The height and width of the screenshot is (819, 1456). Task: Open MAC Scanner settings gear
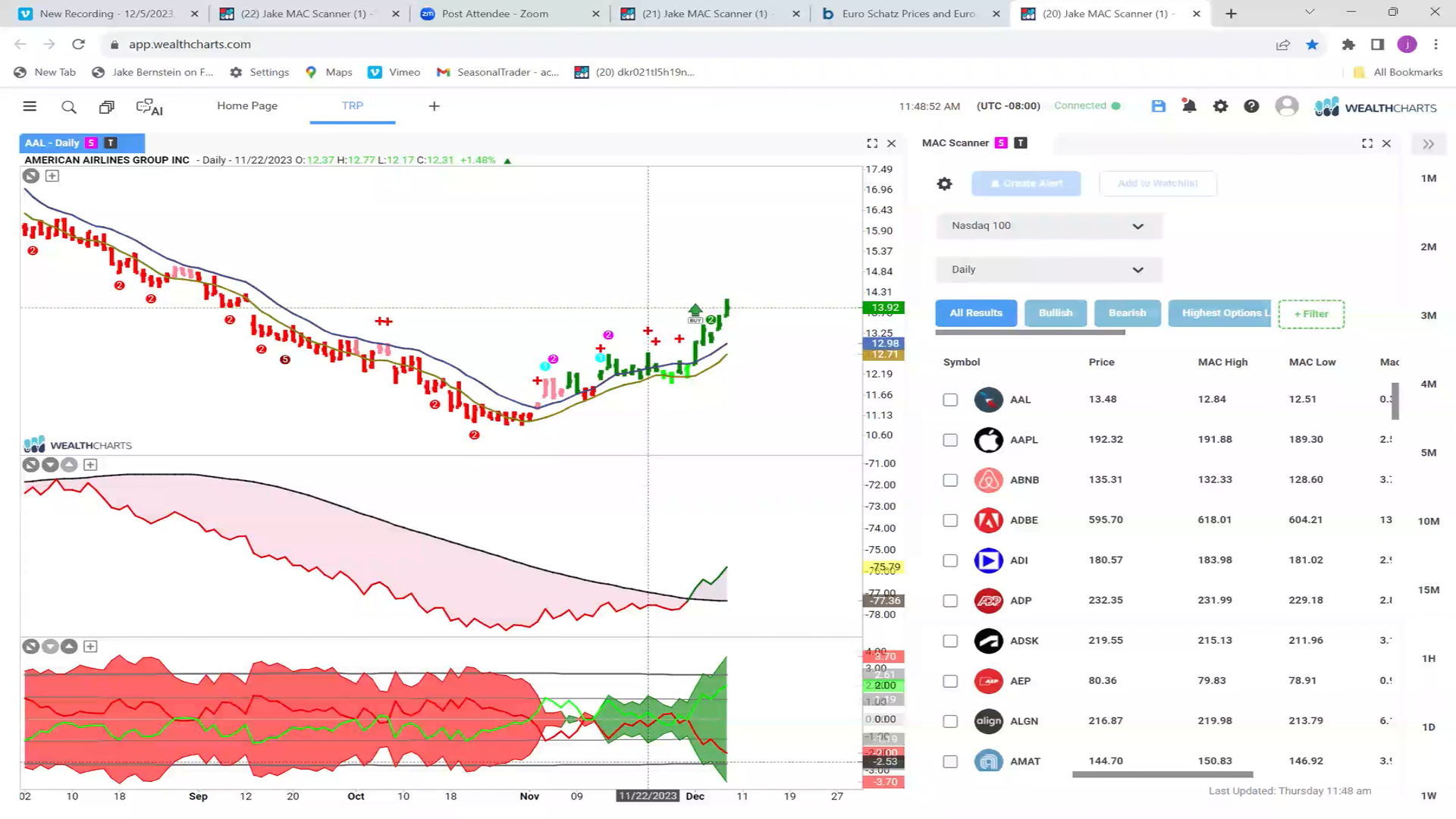click(944, 184)
